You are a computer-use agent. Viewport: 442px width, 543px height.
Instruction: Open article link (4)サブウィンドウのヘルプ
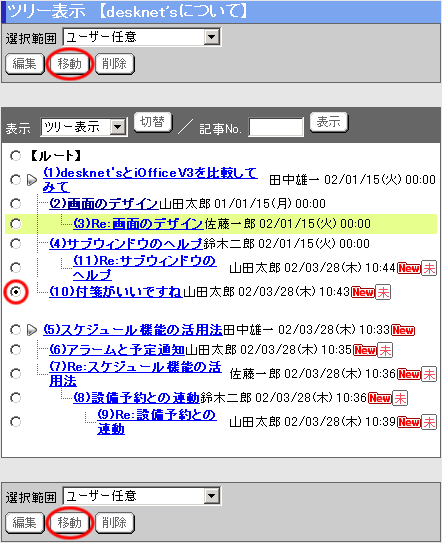coord(126,244)
